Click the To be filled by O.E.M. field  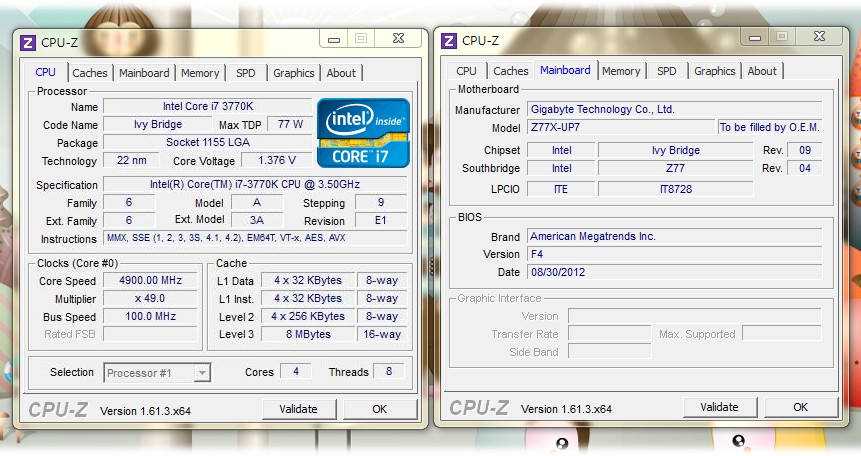pyautogui.click(x=770, y=127)
